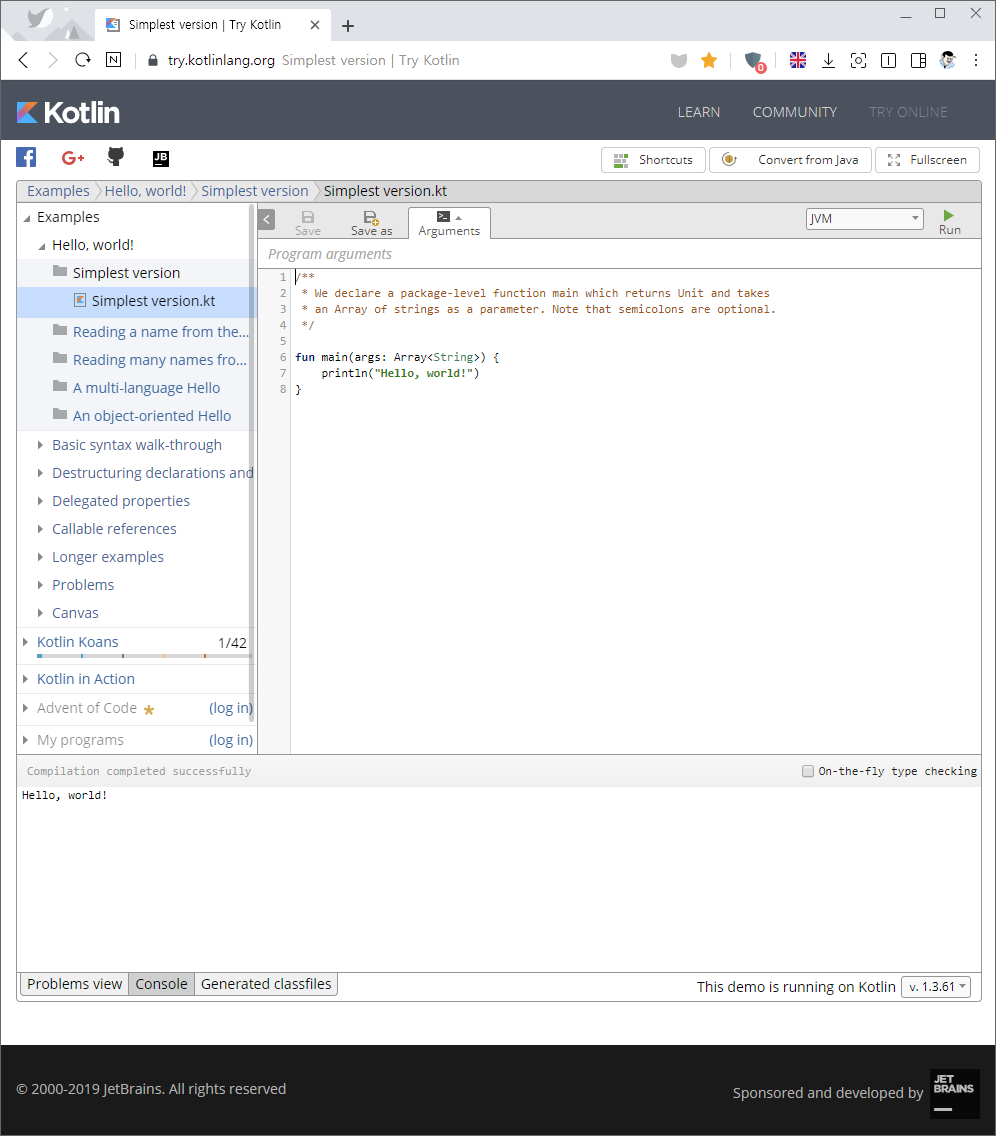Screen dimensions: 996x1136
Task: Enter Fullscreen mode button
Action: [927, 160]
